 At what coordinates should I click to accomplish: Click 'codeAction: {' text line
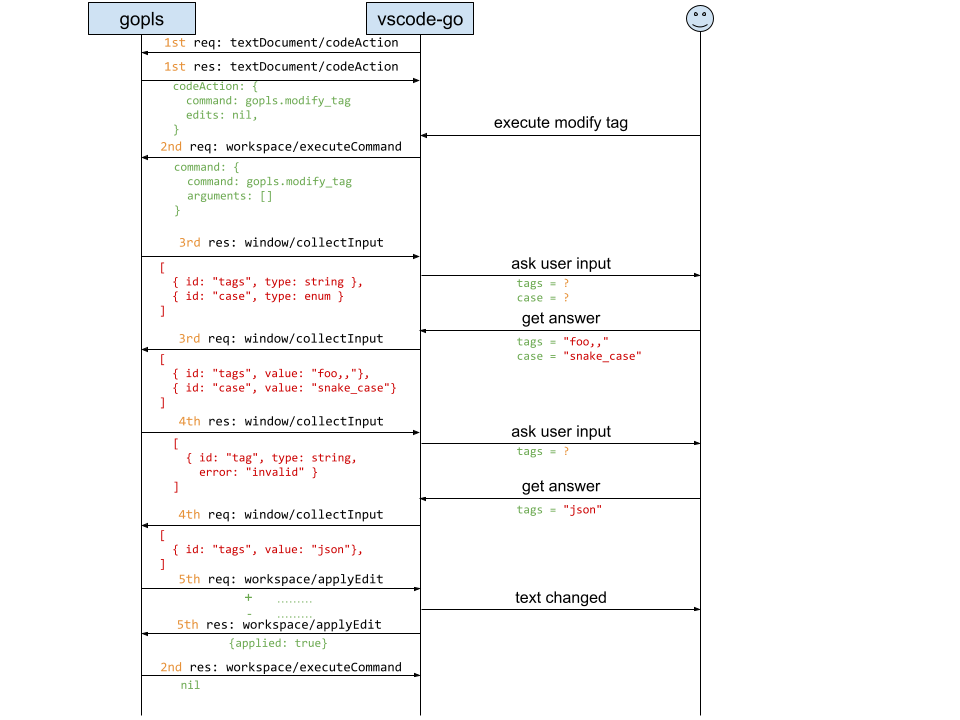(x=215, y=86)
